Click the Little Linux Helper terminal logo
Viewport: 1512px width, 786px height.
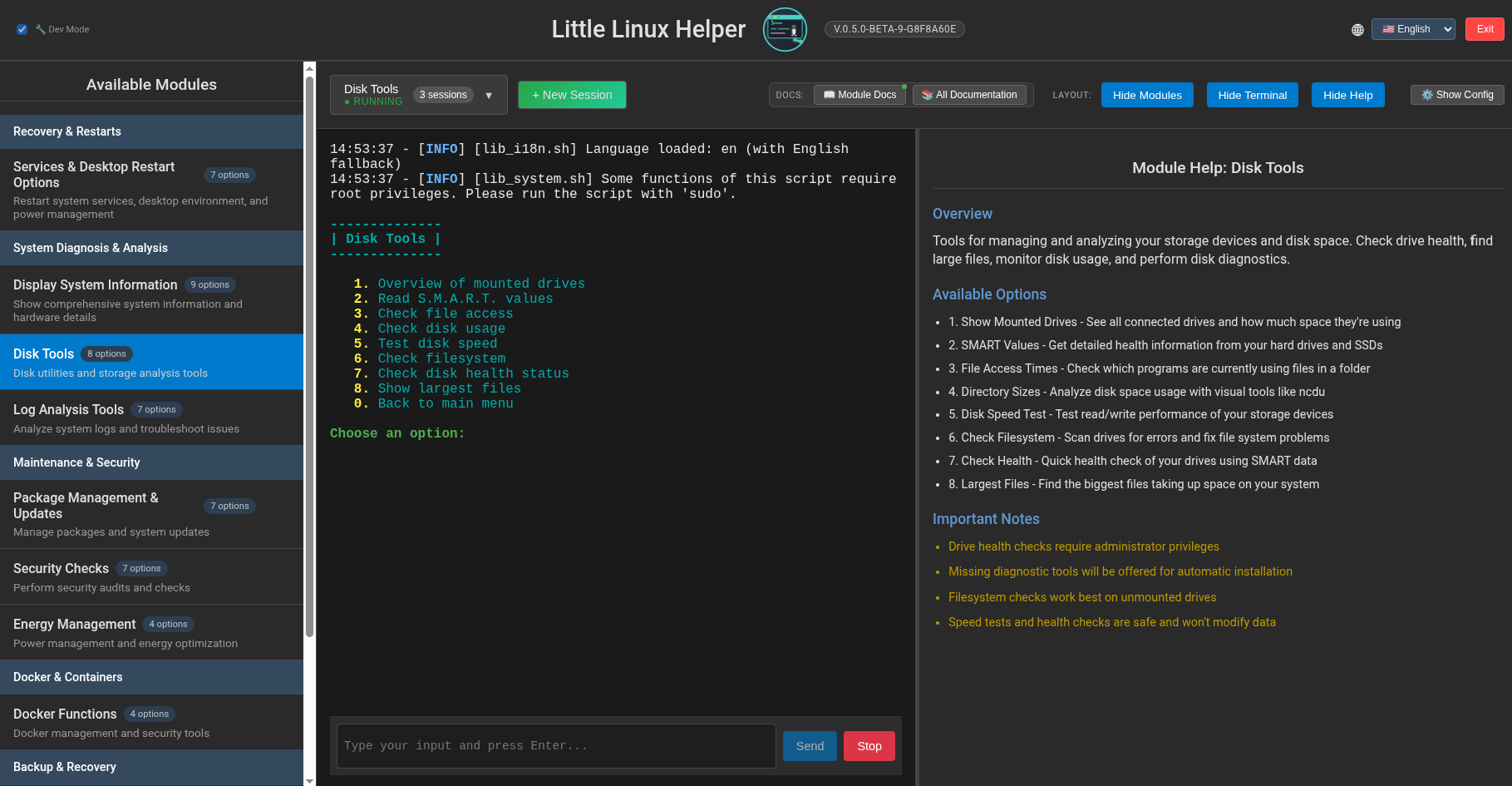pyautogui.click(x=785, y=29)
